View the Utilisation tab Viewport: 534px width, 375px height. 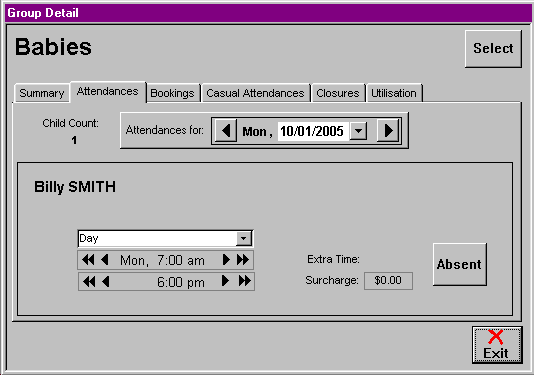click(394, 93)
